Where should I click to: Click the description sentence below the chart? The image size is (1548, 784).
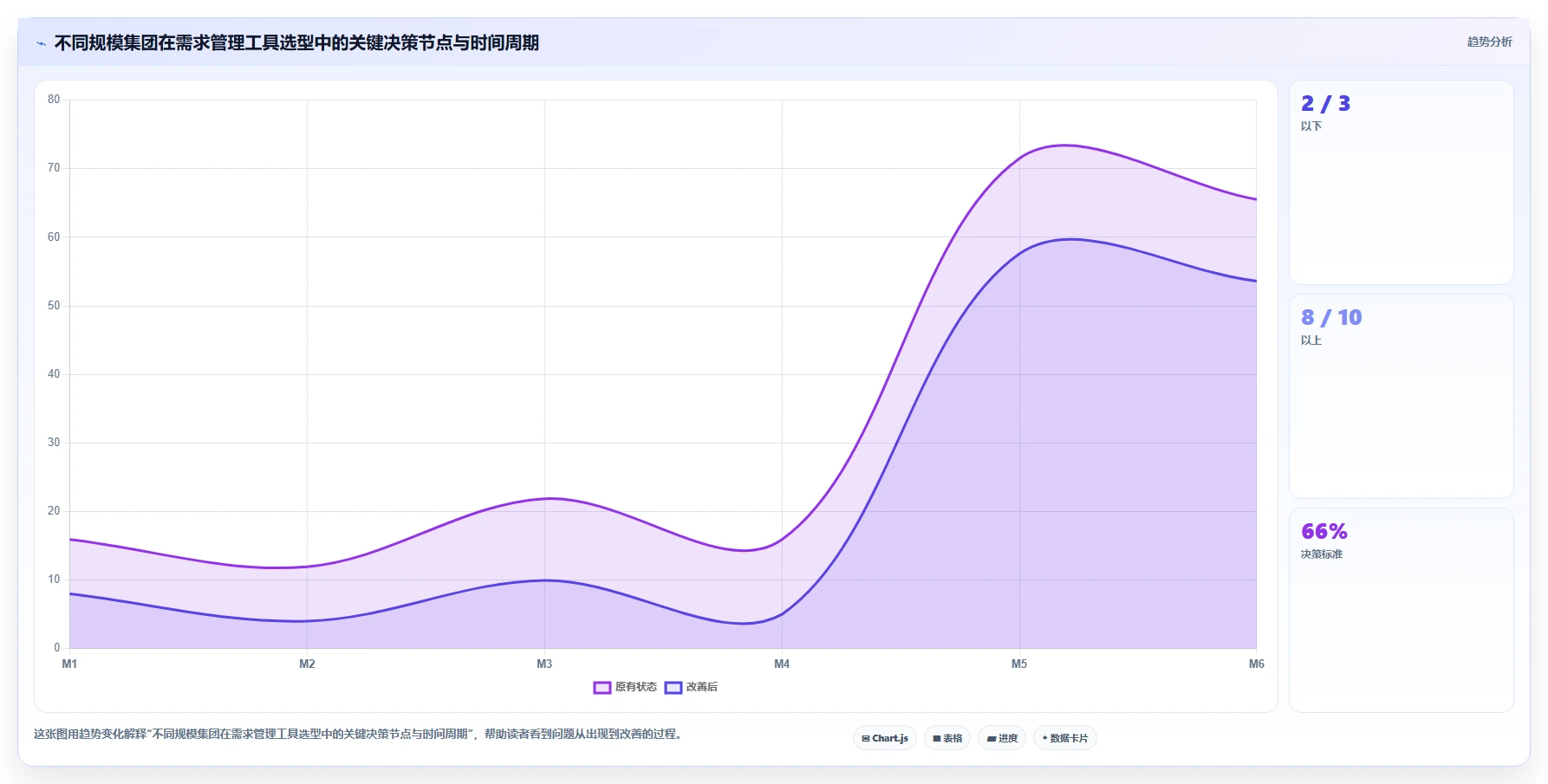coord(357,734)
